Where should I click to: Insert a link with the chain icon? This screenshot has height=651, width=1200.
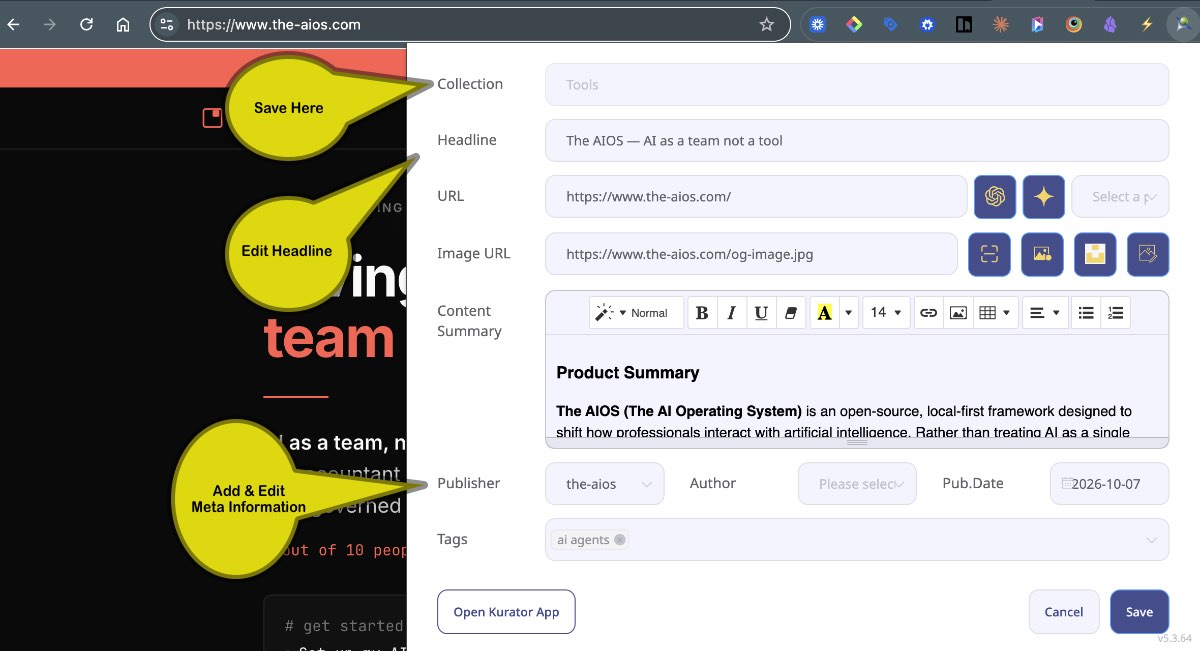pos(928,313)
